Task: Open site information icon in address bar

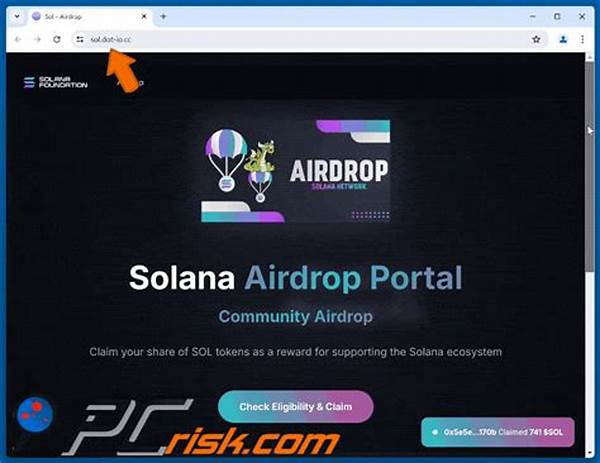Action: (80, 39)
